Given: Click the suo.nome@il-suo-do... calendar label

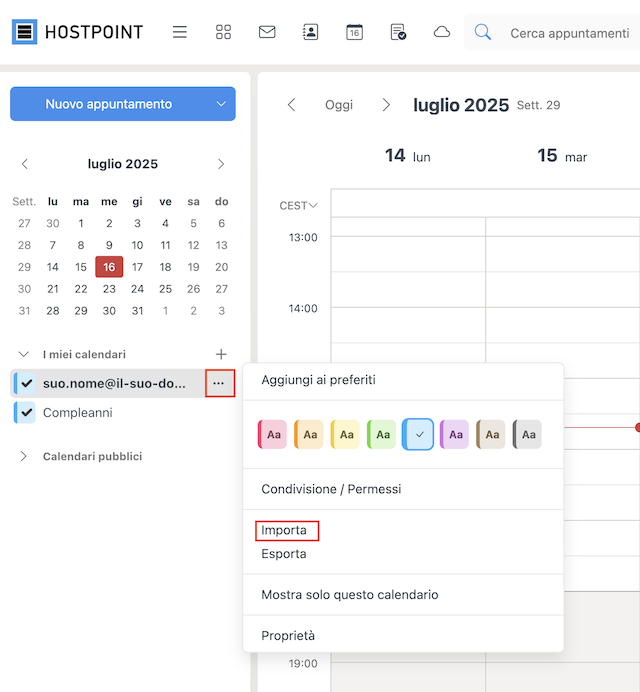Looking at the screenshot, I should (x=114, y=383).
